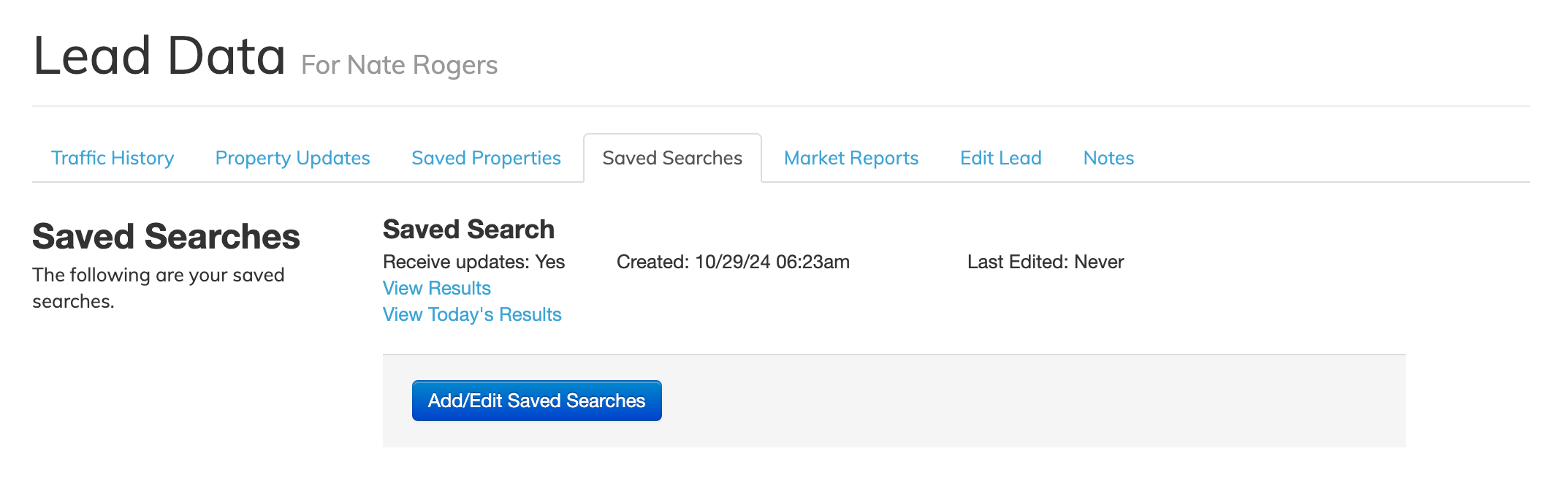
Task: Click the Lead Data page title
Action: point(159,56)
